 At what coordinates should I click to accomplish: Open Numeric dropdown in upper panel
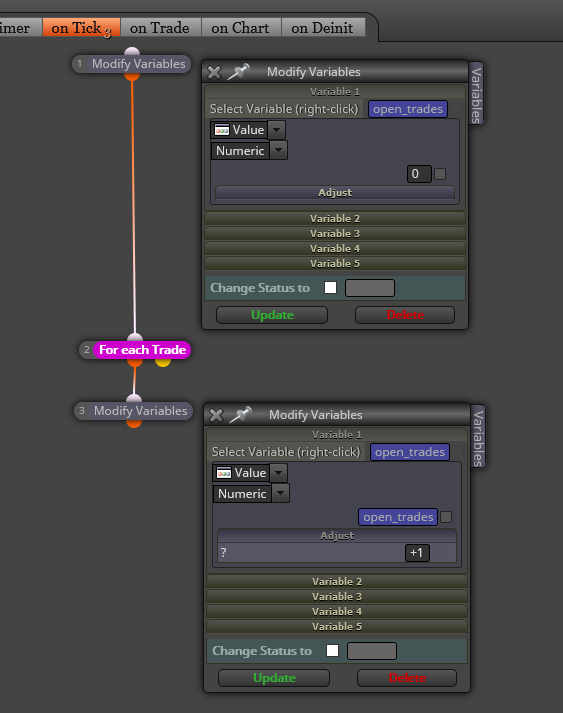point(278,150)
